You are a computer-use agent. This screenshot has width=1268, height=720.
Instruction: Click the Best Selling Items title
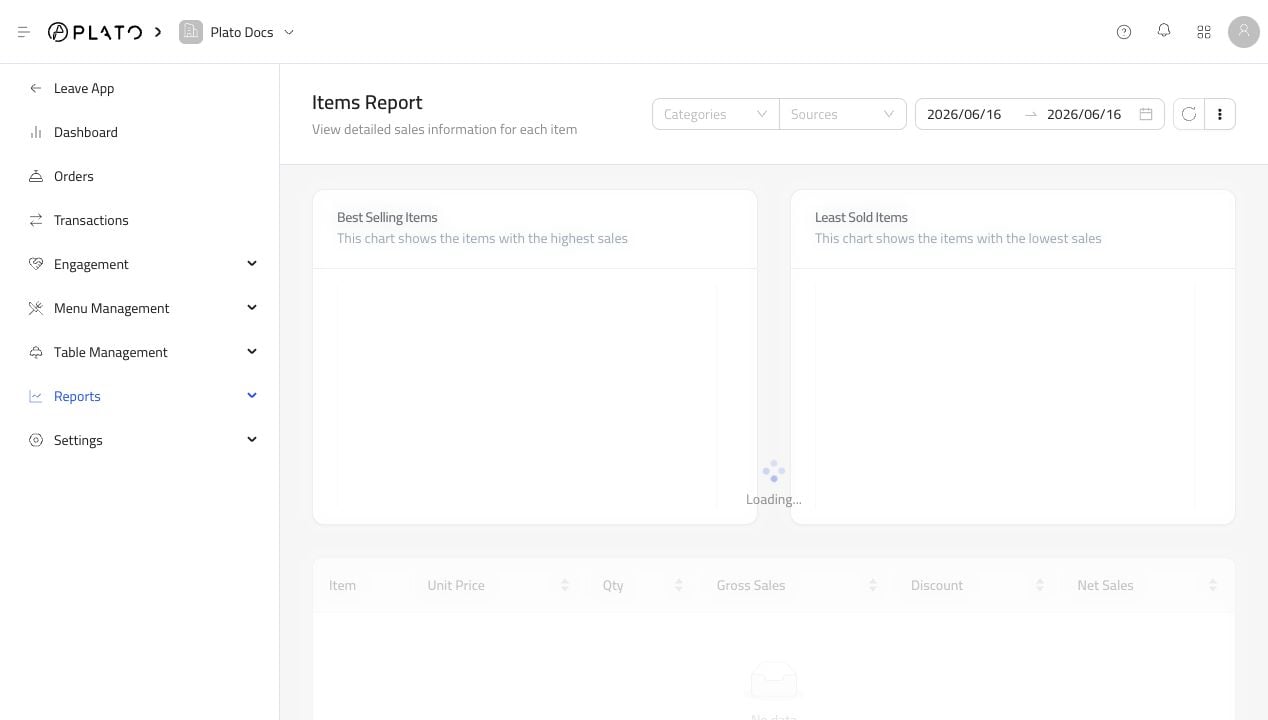[x=387, y=217]
